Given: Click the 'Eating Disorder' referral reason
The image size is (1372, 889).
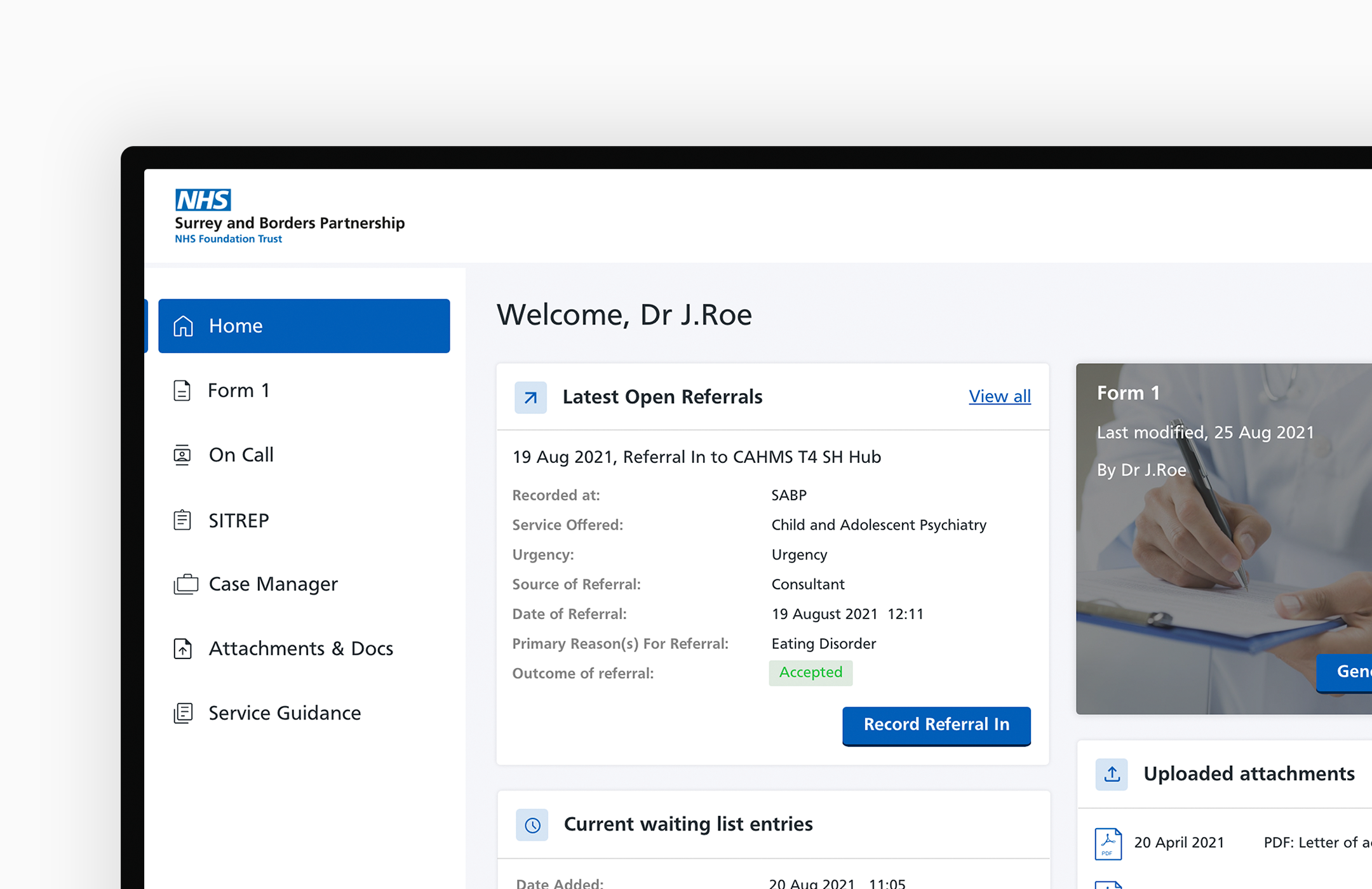Looking at the screenshot, I should click(x=824, y=644).
